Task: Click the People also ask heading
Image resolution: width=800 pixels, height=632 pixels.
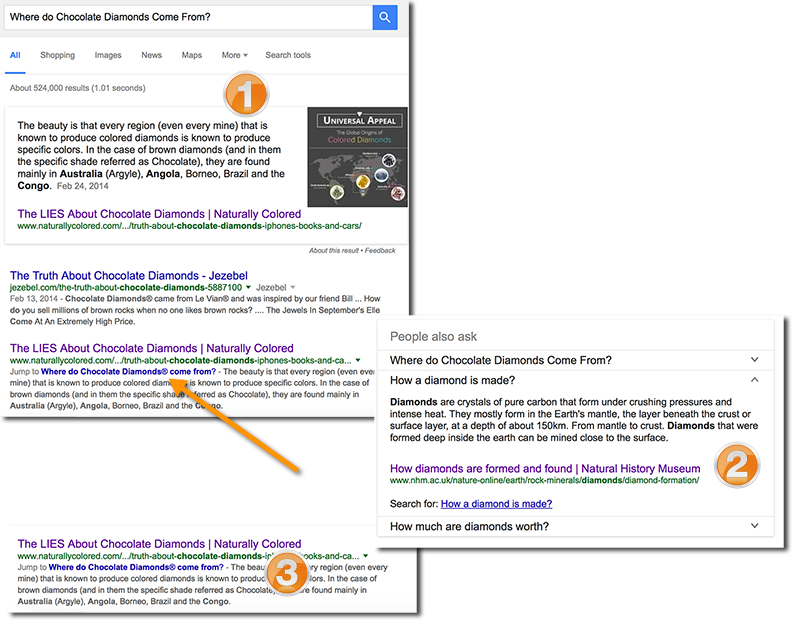Action: [433, 337]
